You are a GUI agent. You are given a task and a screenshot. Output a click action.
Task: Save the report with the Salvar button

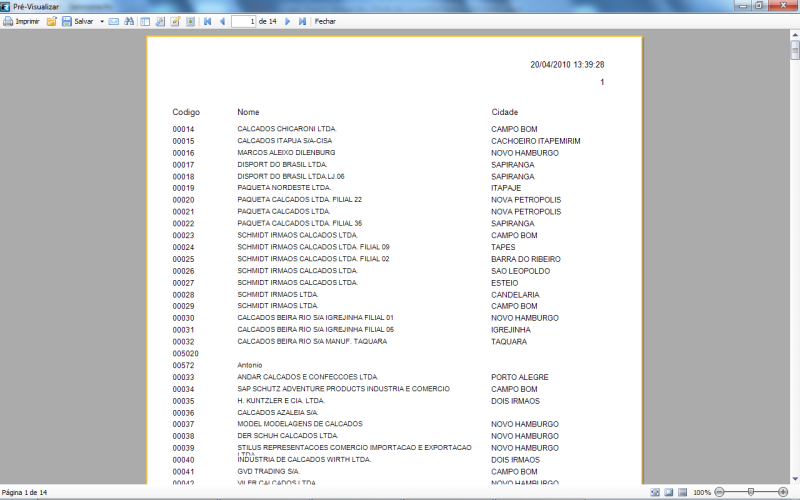click(x=78, y=21)
